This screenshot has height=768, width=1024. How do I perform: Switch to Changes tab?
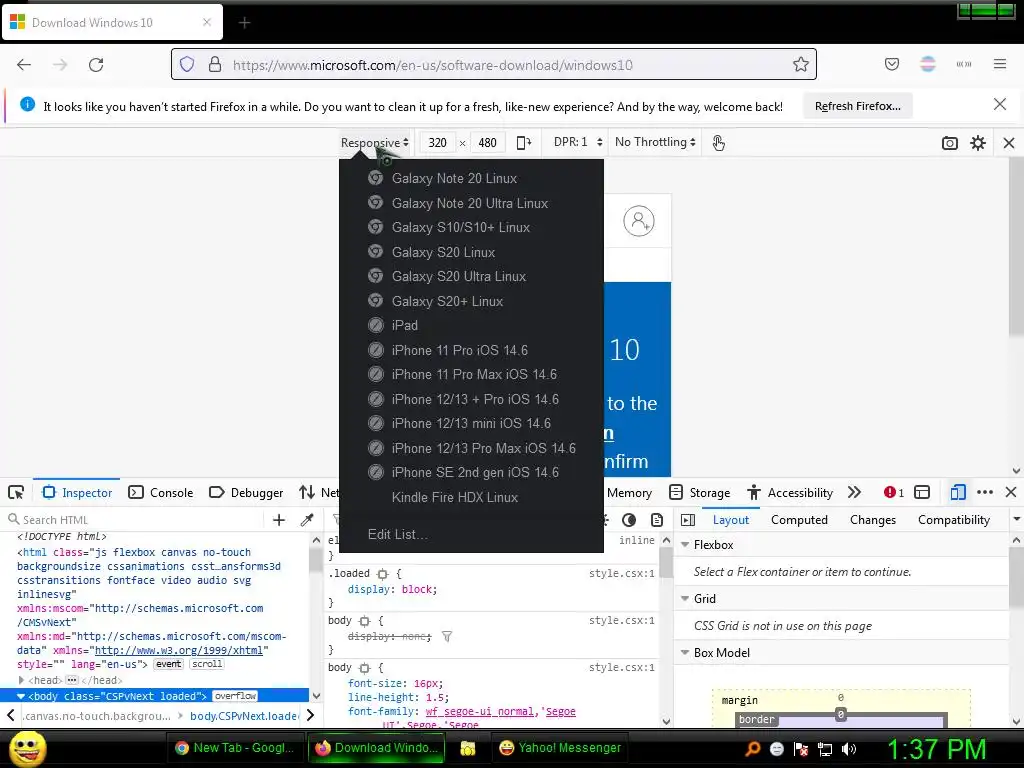point(872,520)
